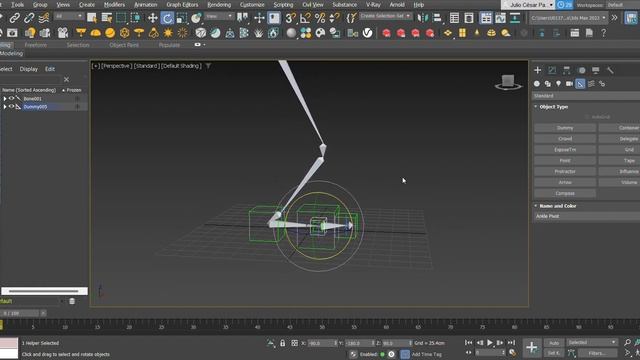Select the Space Warps category icon
Viewport: 640px width, 360px height.
591,84
